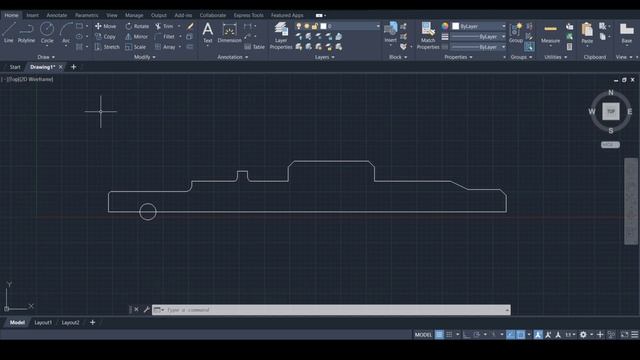This screenshot has width=640, height=360.
Task: Pick the Arc tool
Action: click(66, 33)
